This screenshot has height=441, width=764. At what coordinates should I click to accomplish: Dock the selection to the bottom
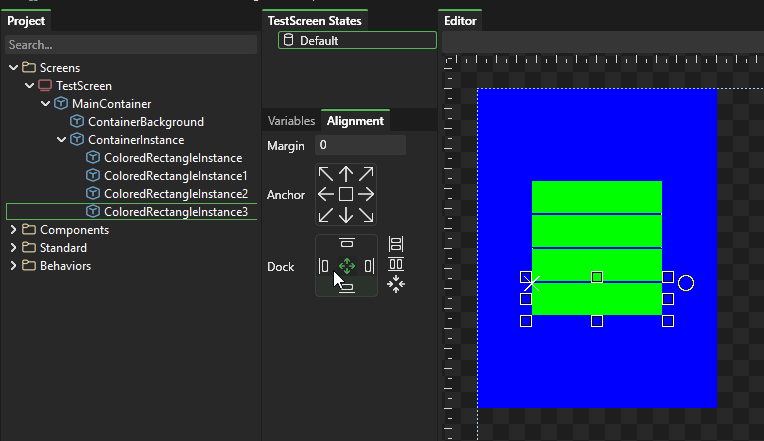coord(347,288)
